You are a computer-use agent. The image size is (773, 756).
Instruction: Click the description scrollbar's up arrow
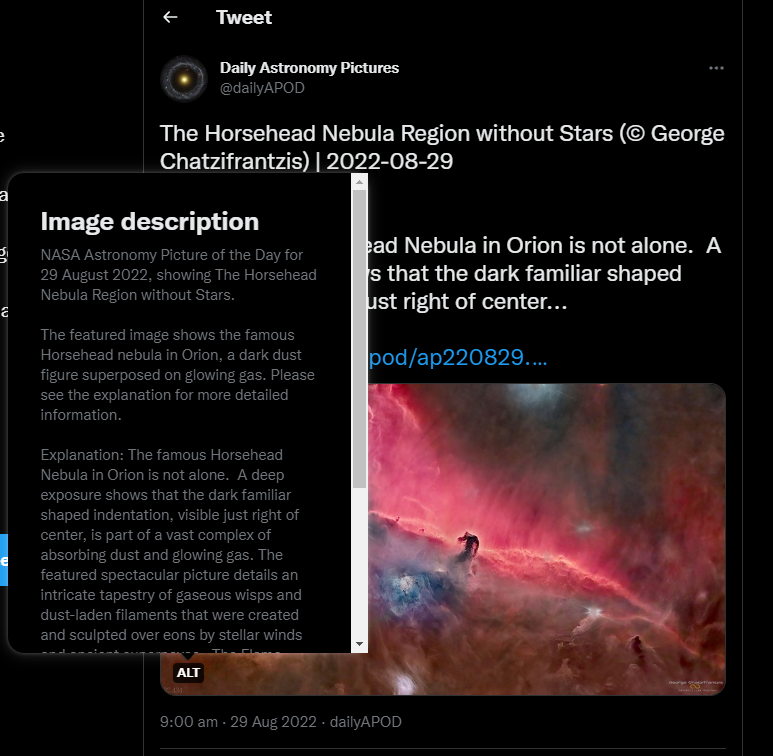tap(359, 182)
